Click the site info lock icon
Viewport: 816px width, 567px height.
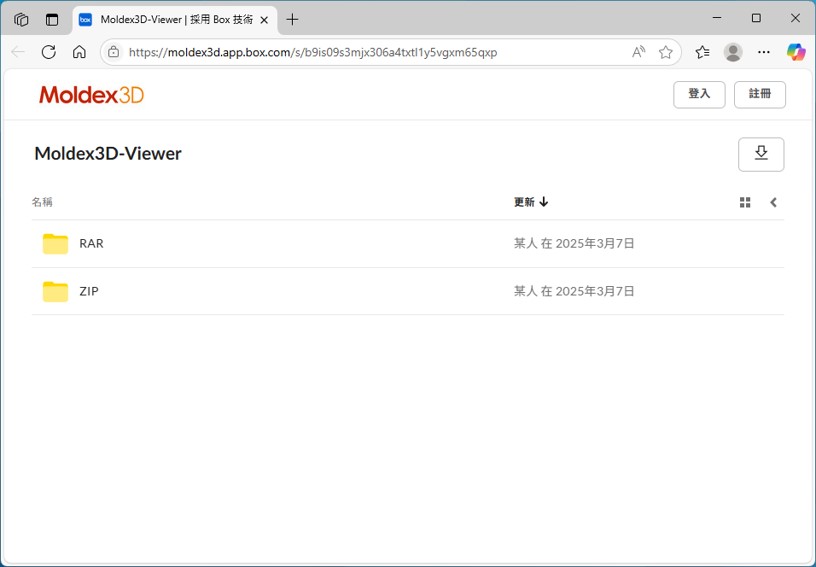point(113,52)
